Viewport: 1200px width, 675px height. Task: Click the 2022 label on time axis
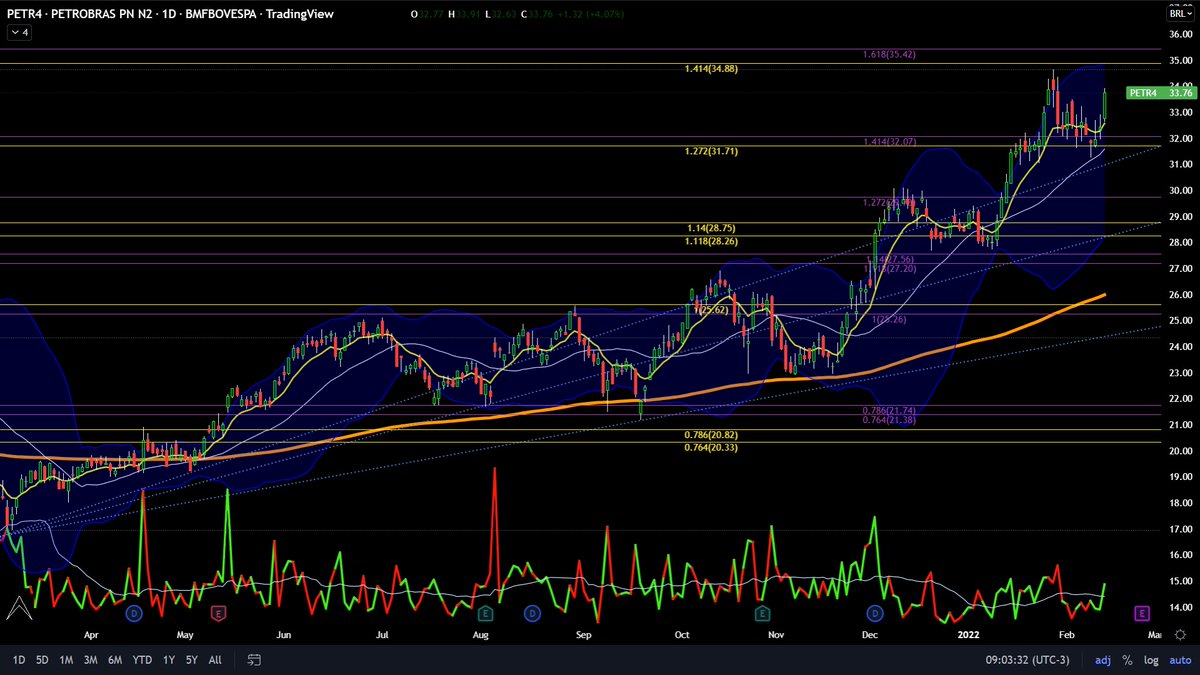tap(969, 634)
